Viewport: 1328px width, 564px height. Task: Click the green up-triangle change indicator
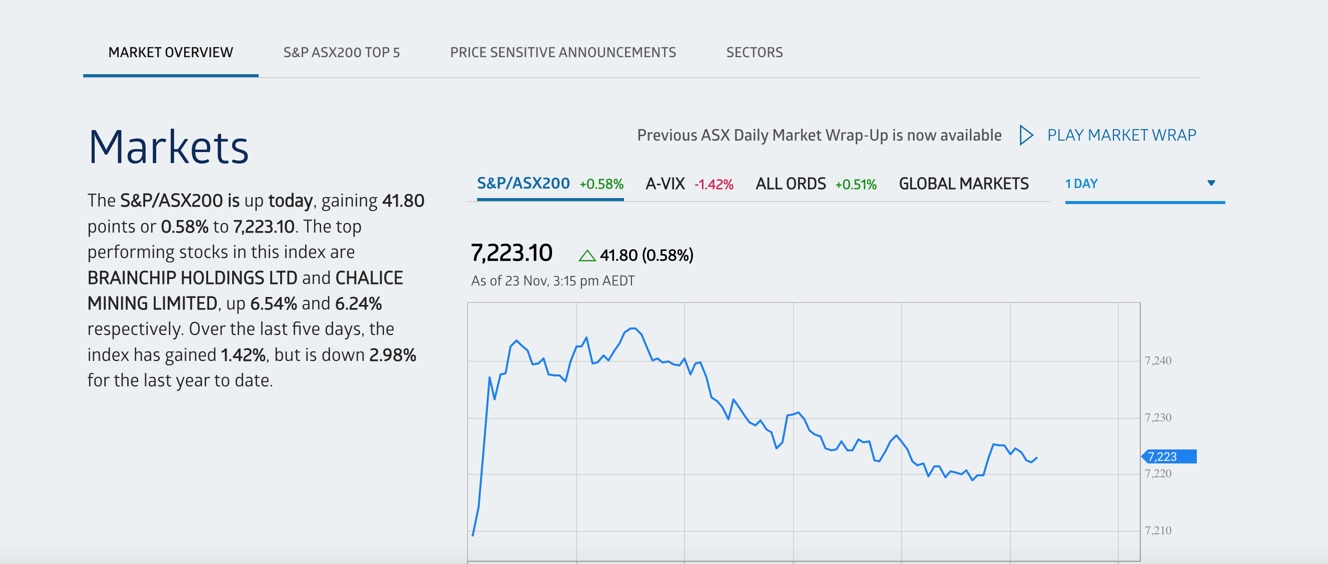point(587,256)
